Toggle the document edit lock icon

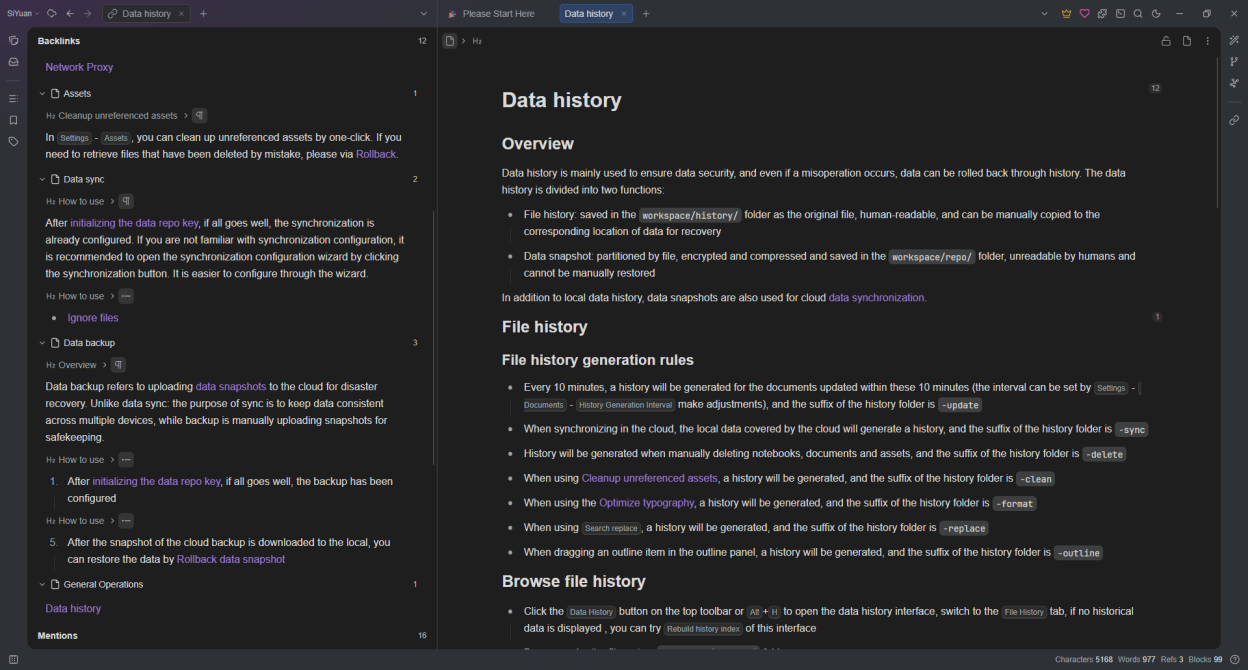tap(1166, 41)
